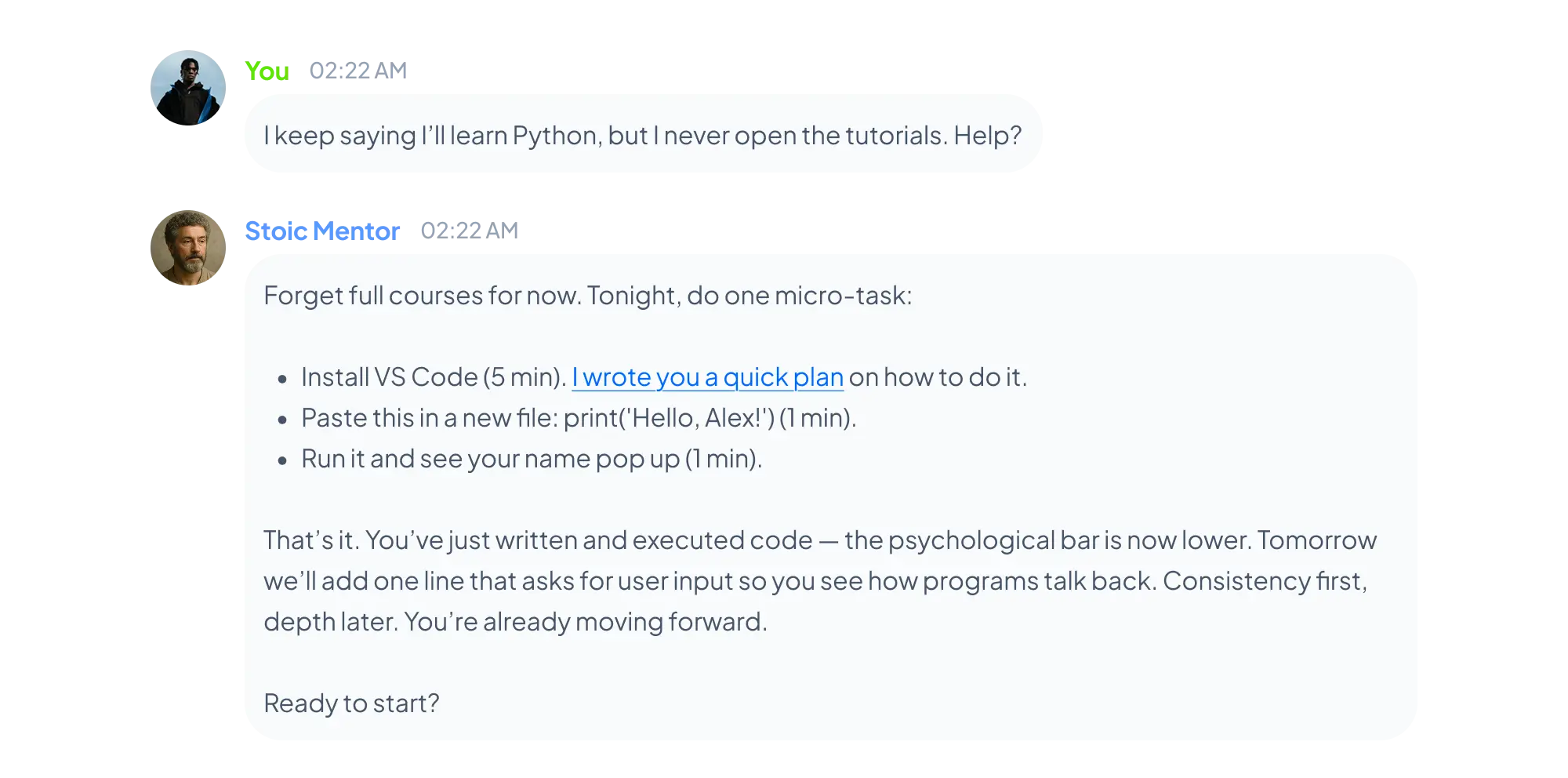The image size is (1568, 778).
Task: Click the "Forget full courses for now" line
Action: (587, 296)
